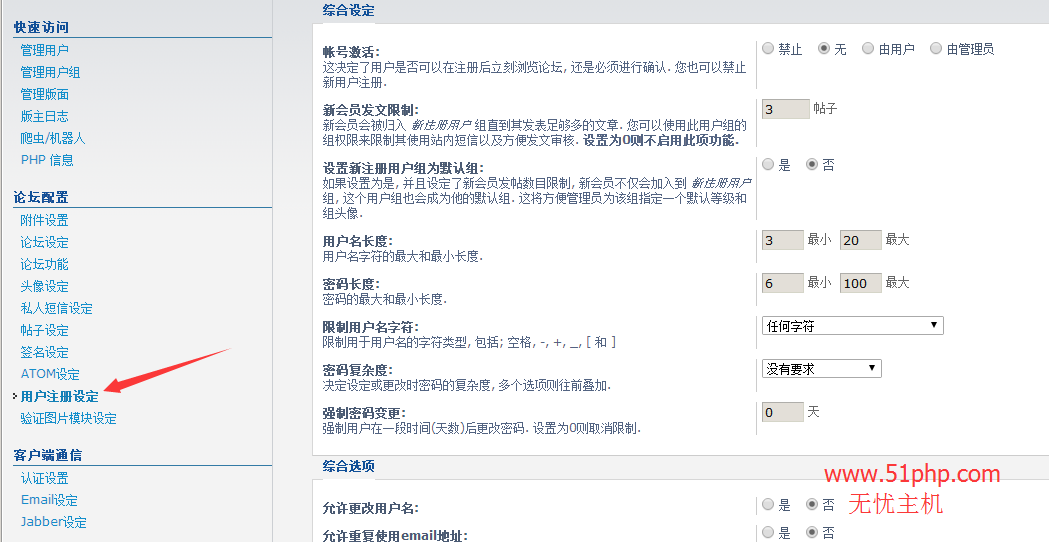Open 论坛功能 menu entry
The width and height of the screenshot is (1049, 542).
coord(44,264)
